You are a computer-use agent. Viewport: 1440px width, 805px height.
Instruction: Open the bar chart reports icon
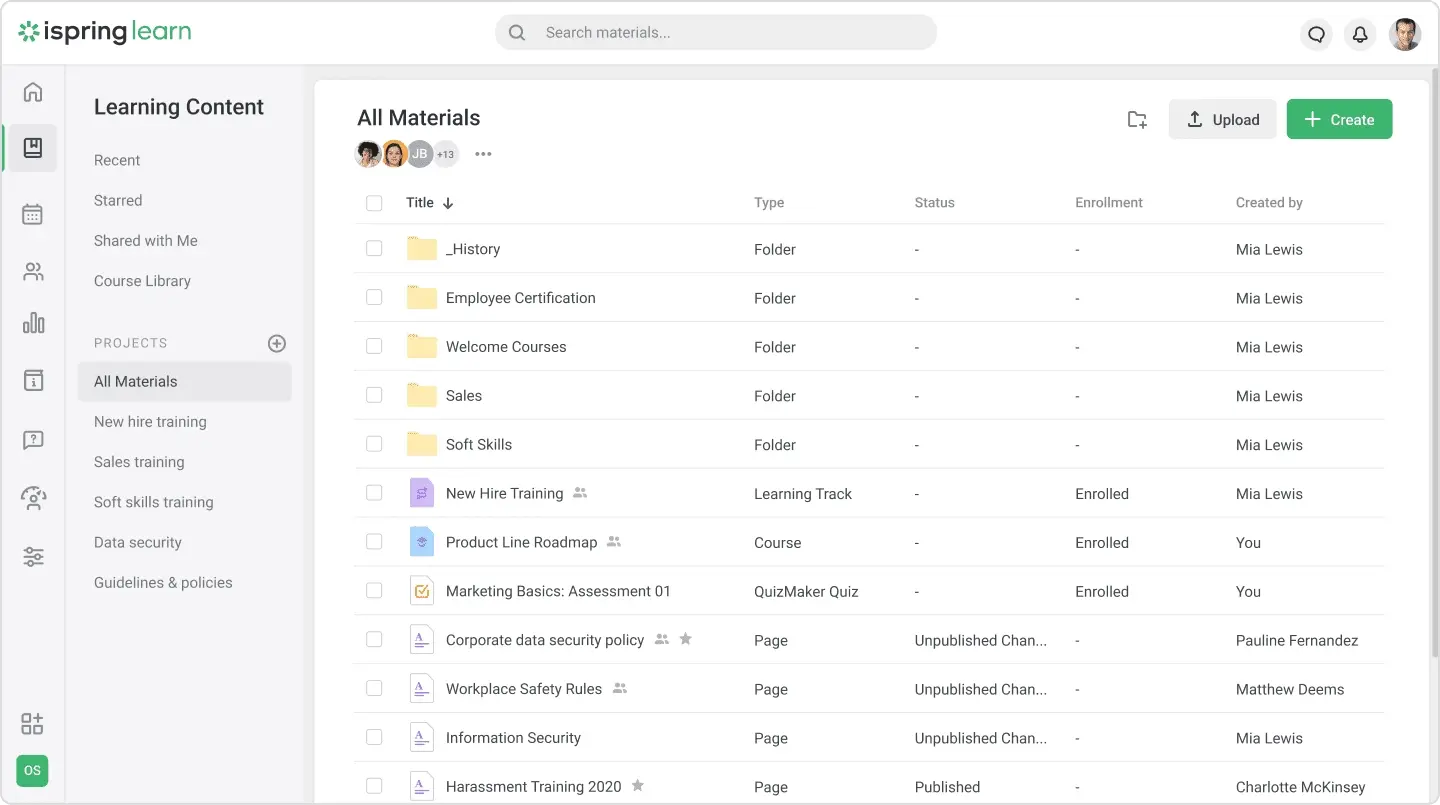coord(33,323)
